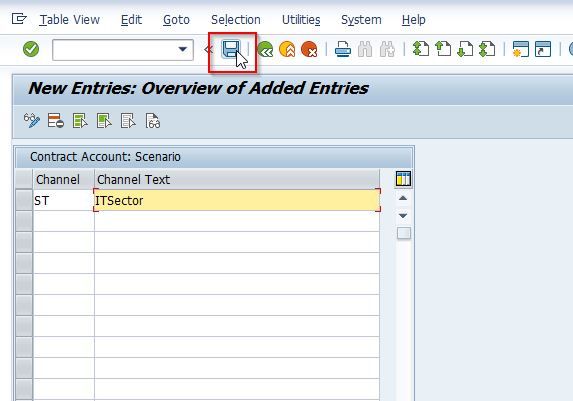The width and height of the screenshot is (573, 401).
Task: Open the Table View menu
Action: point(69,20)
